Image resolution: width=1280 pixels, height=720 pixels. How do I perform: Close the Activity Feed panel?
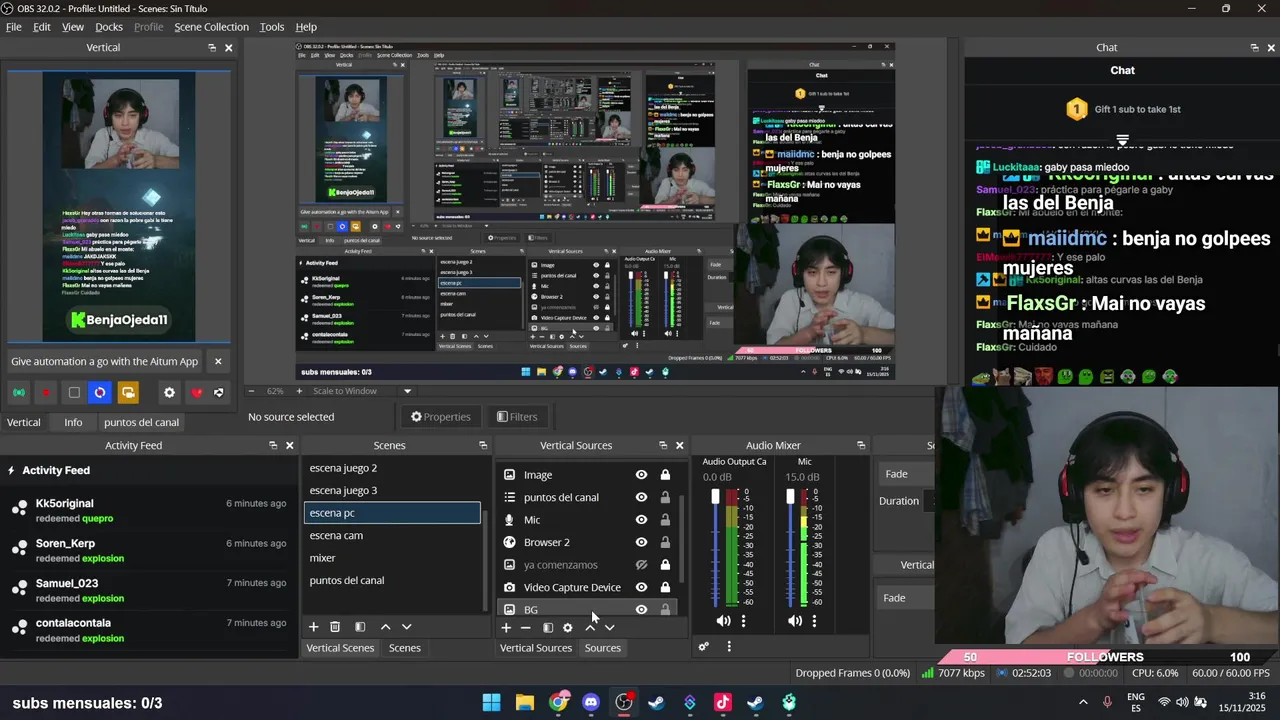pos(290,445)
